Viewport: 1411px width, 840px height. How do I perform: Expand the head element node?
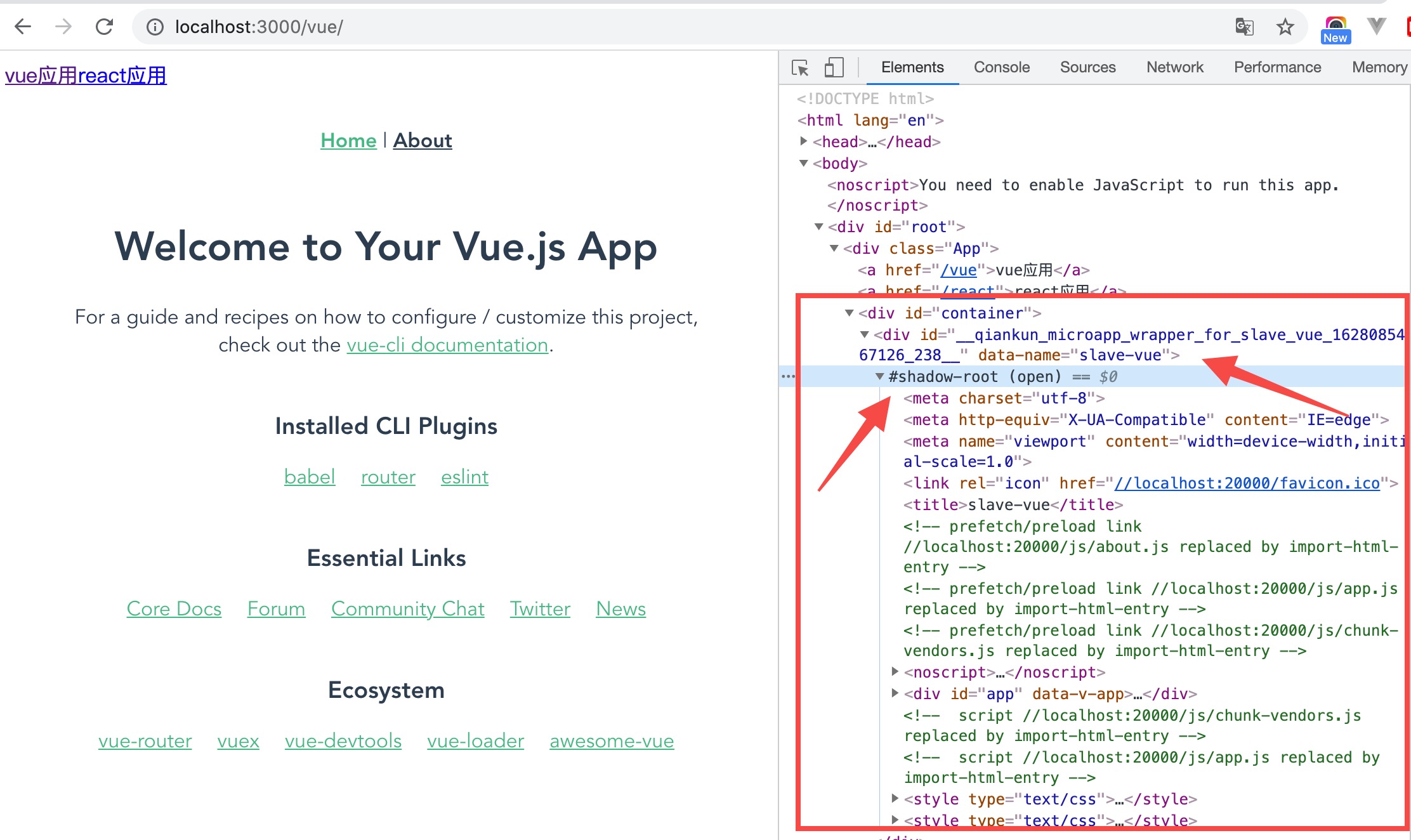tap(804, 141)
